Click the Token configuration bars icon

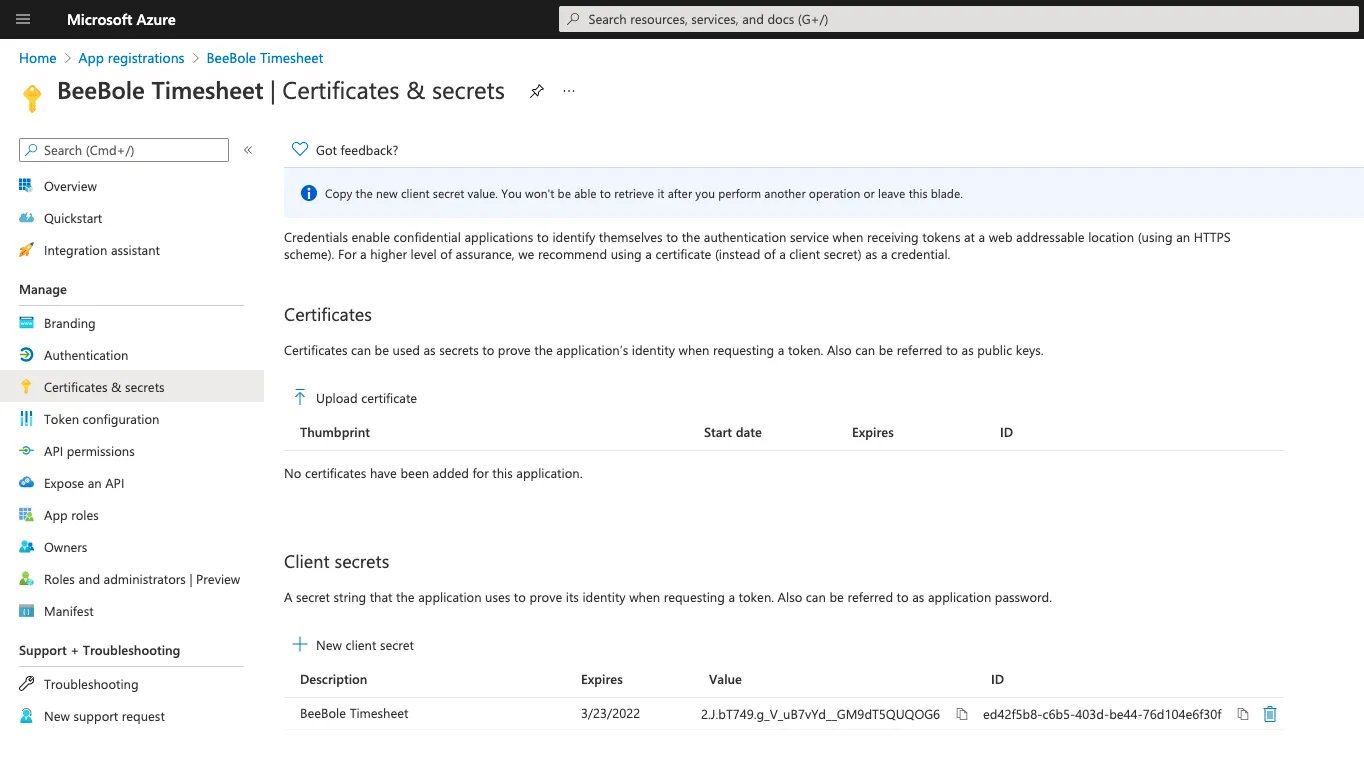click(x=26, y=419)
